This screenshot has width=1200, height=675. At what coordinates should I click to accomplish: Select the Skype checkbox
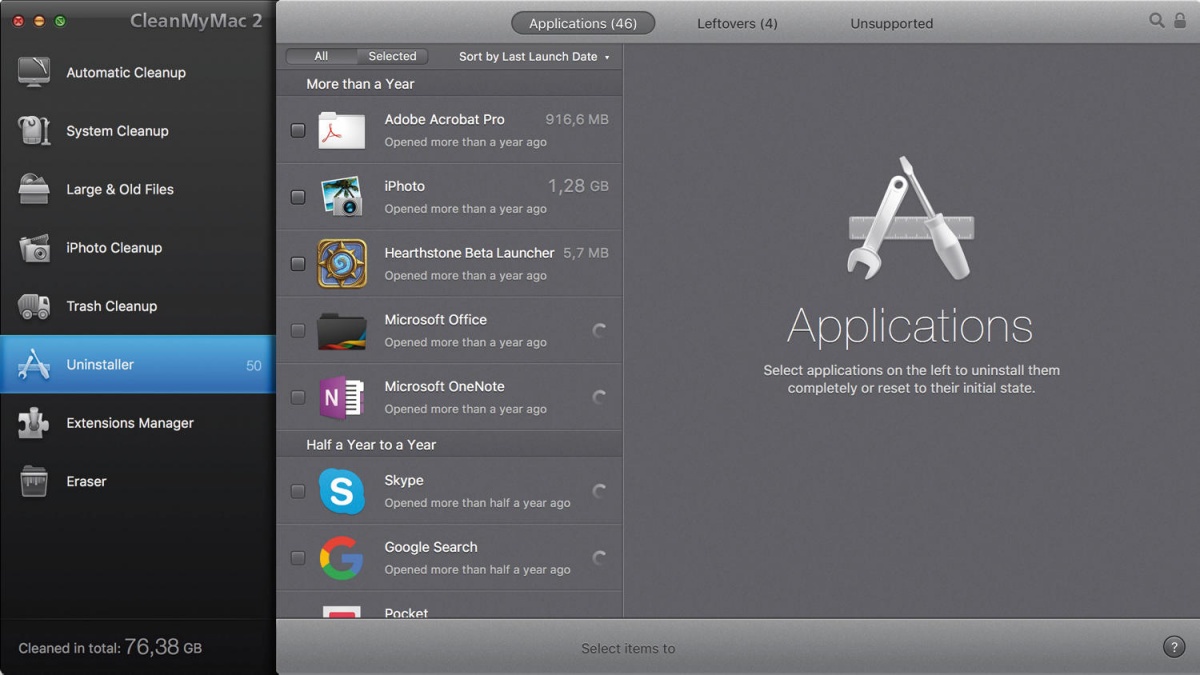click(x=298, y=491)
